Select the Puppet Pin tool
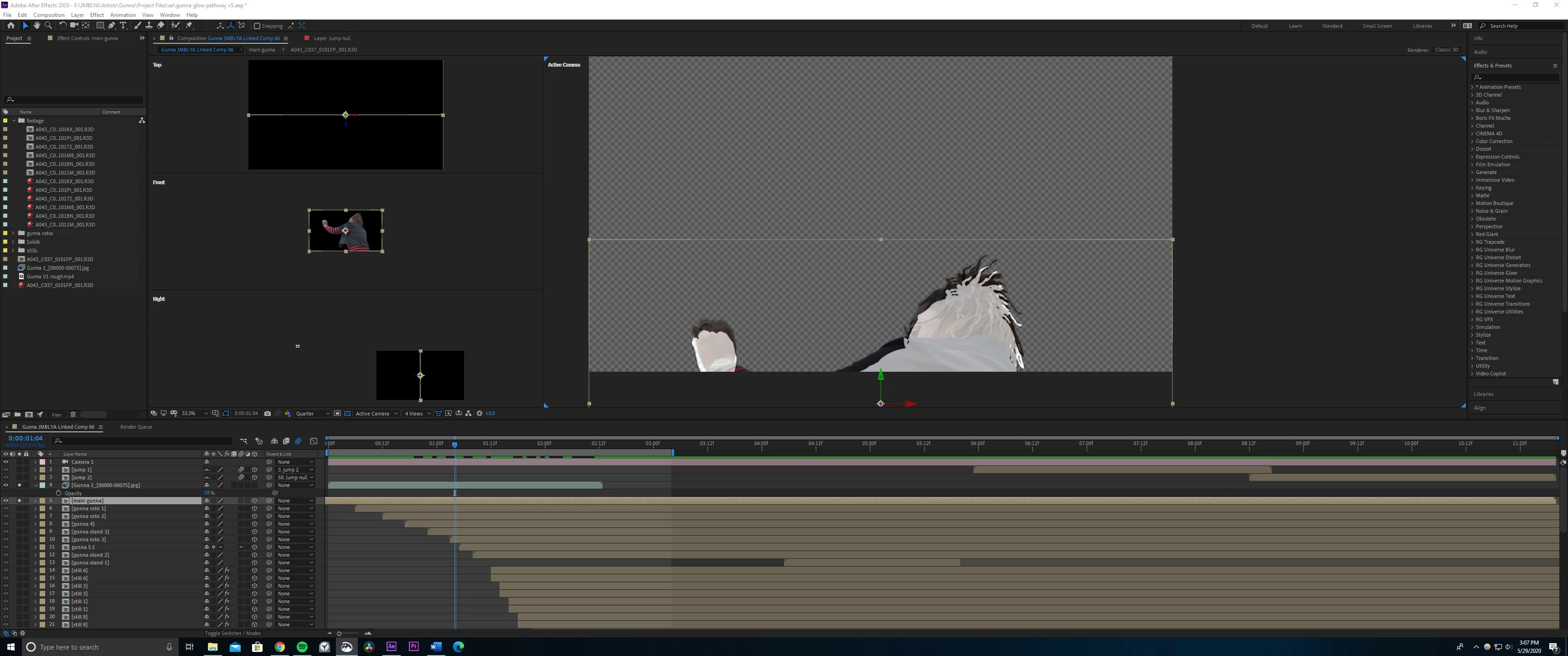 click(x=189, y=26)
